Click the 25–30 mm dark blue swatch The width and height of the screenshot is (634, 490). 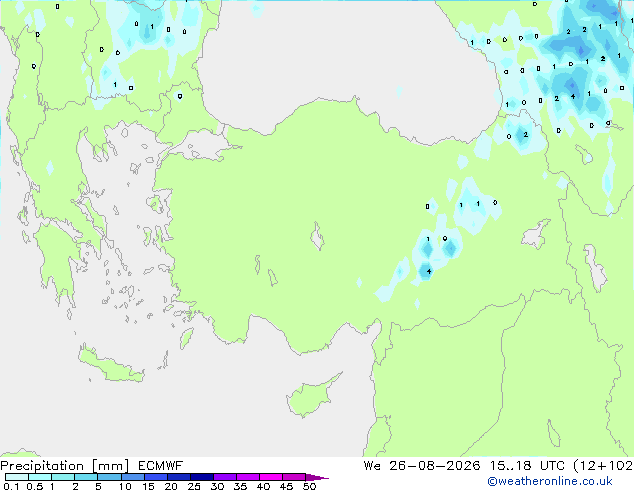point(201,477)
